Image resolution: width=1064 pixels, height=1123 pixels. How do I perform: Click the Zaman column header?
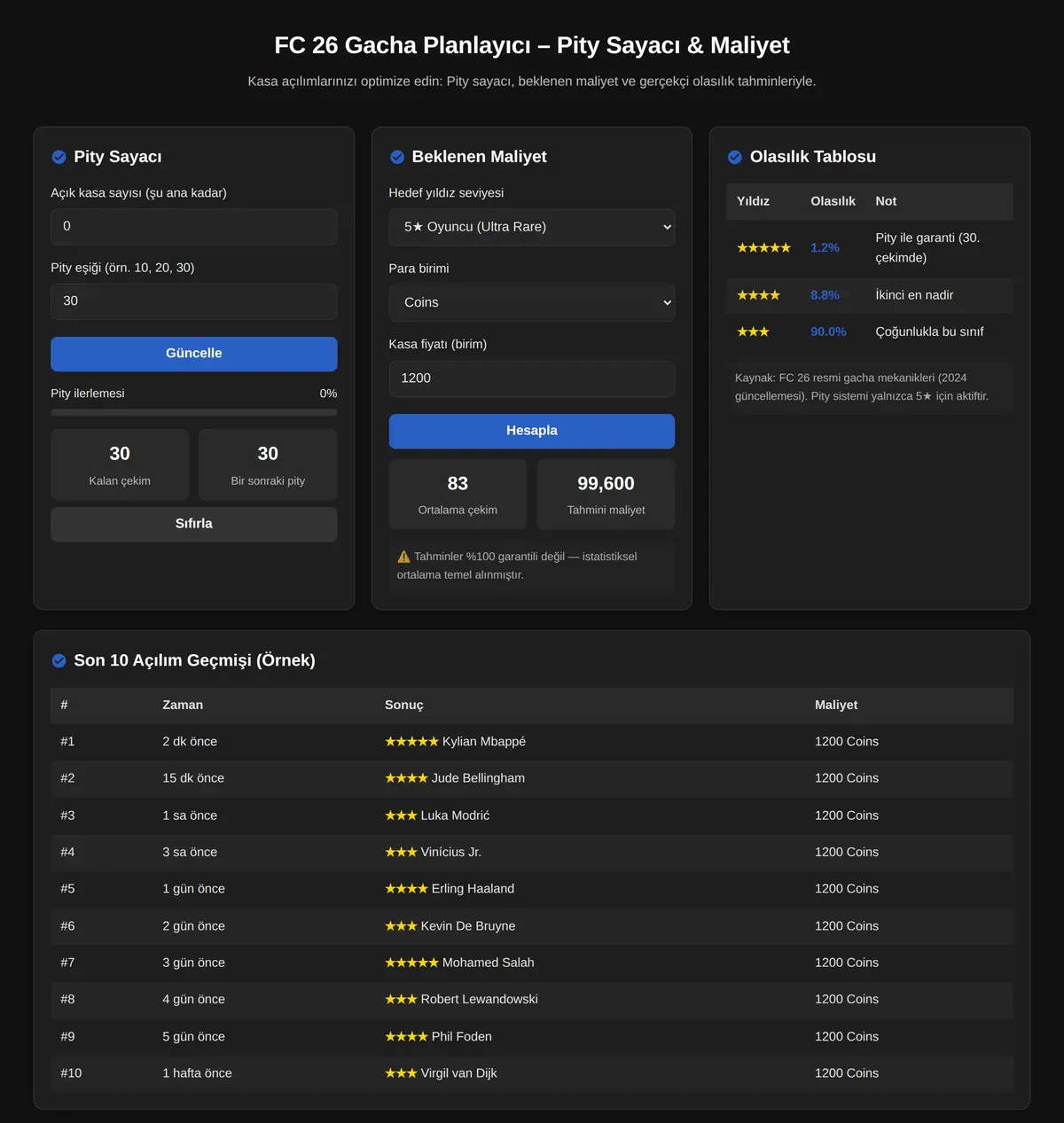tap(183, 706)
